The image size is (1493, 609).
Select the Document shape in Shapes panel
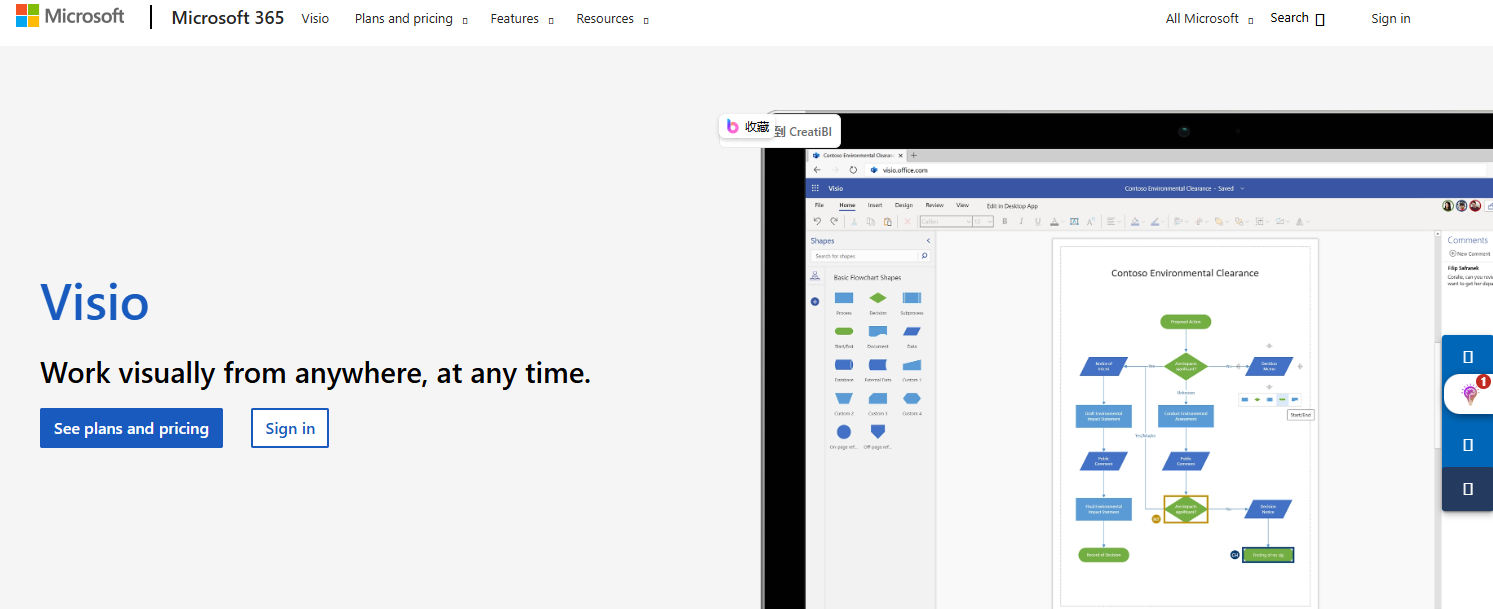tap(877, 331)
